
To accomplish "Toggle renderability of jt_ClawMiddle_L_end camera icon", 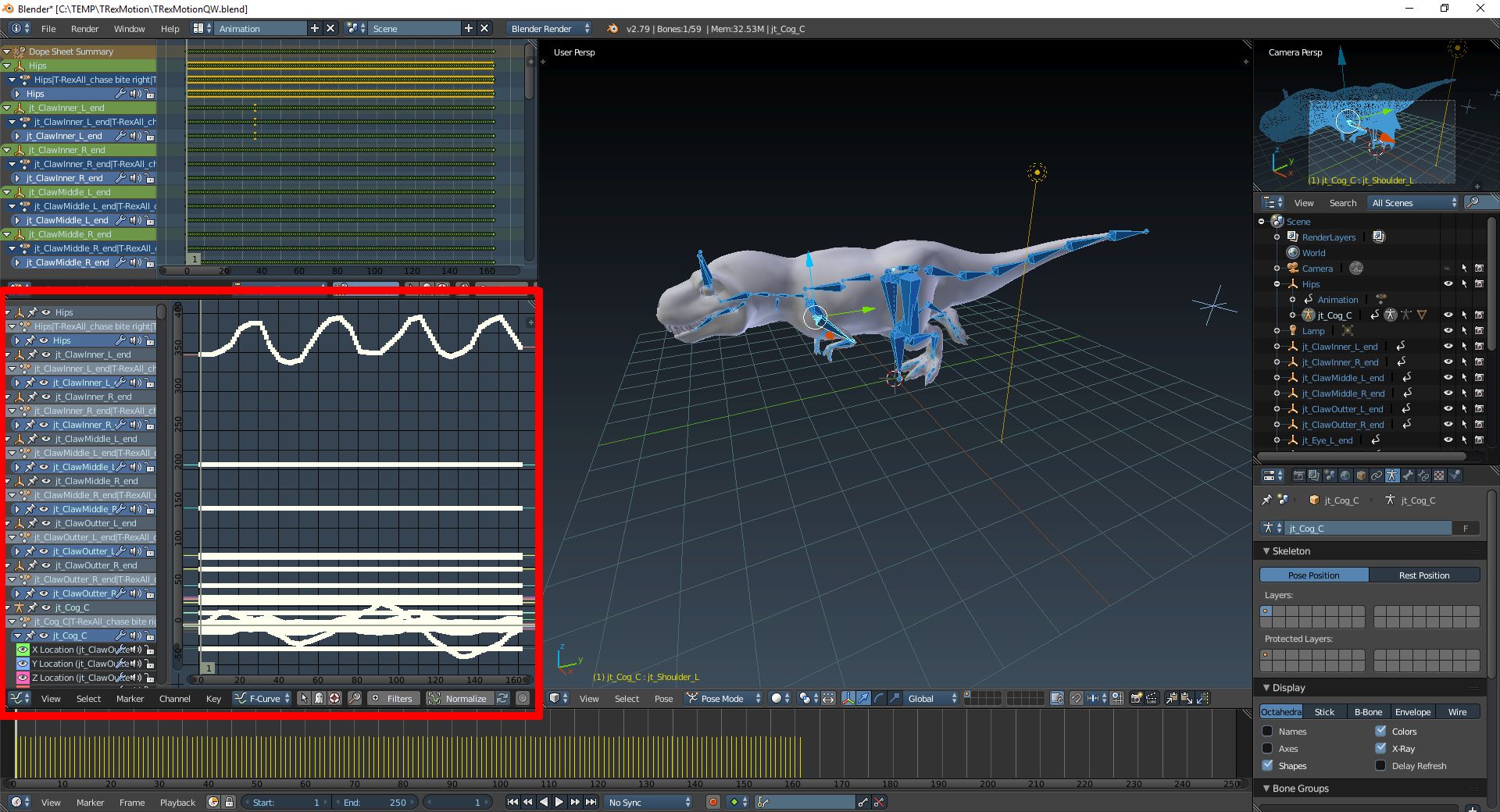I will click(x=1479, y=378).
